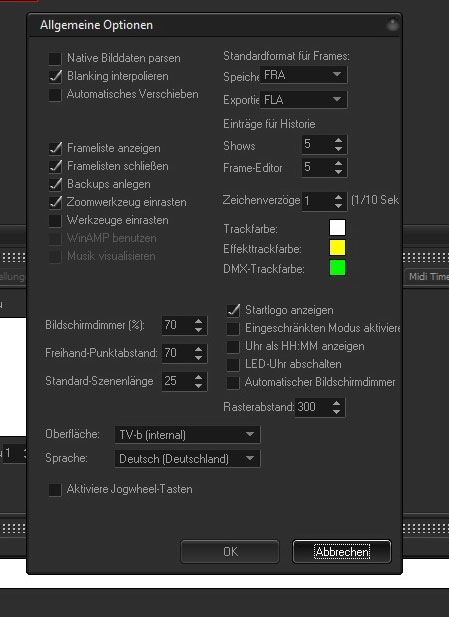449x617 pixels.
Task: Check Aktiviere Jogwheel-Tasten box
Action: (55, 490)
